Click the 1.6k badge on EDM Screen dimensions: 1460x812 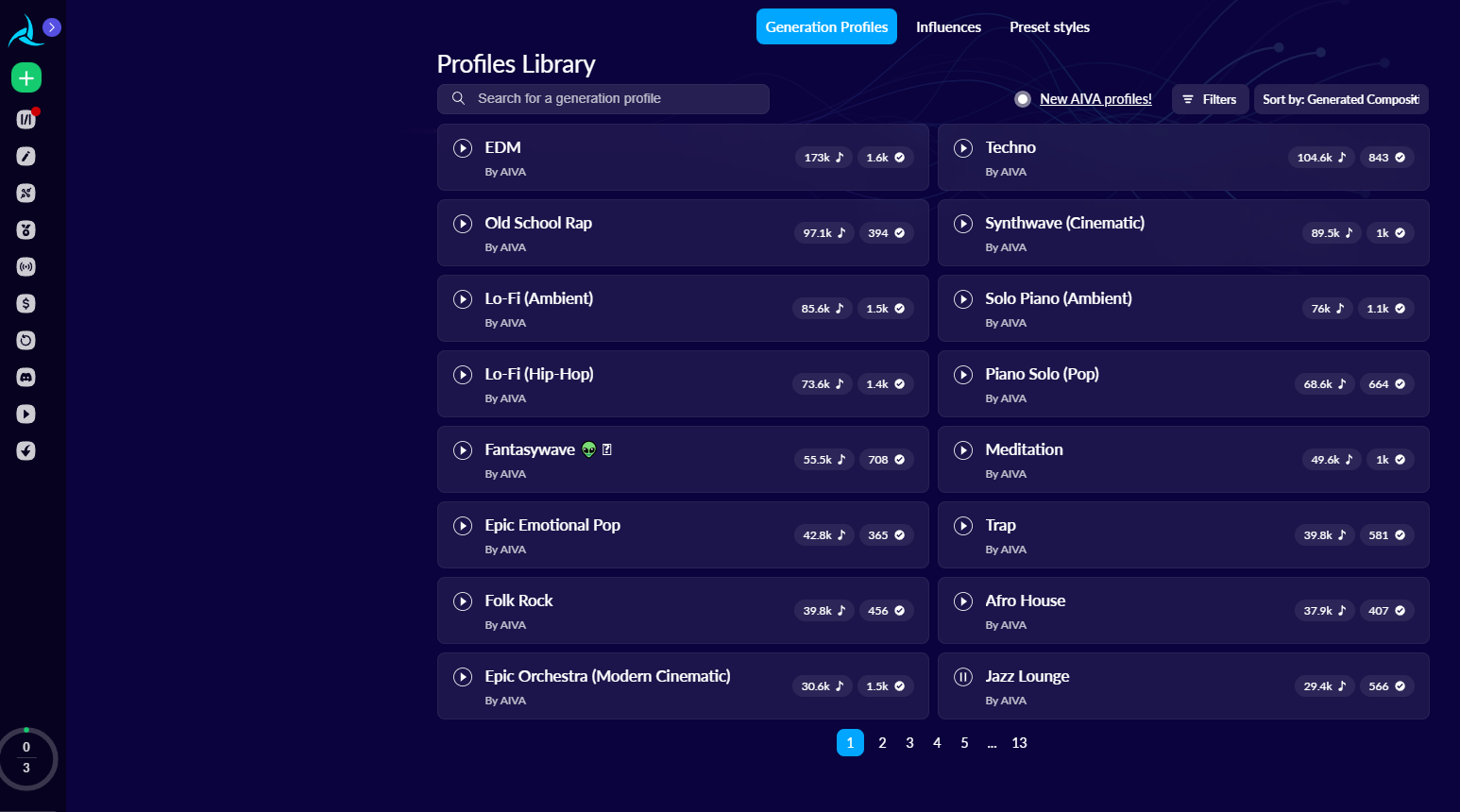coord(885,158)
